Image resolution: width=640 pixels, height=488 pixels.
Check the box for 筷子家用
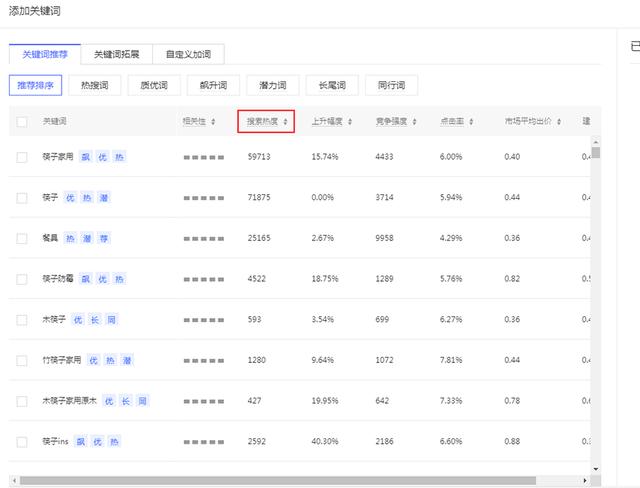point(22,157)
